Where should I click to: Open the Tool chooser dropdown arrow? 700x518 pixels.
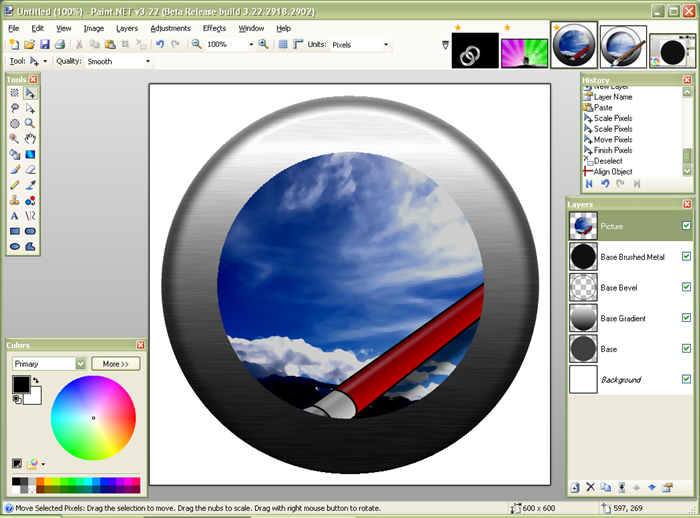tap(45, 62)
